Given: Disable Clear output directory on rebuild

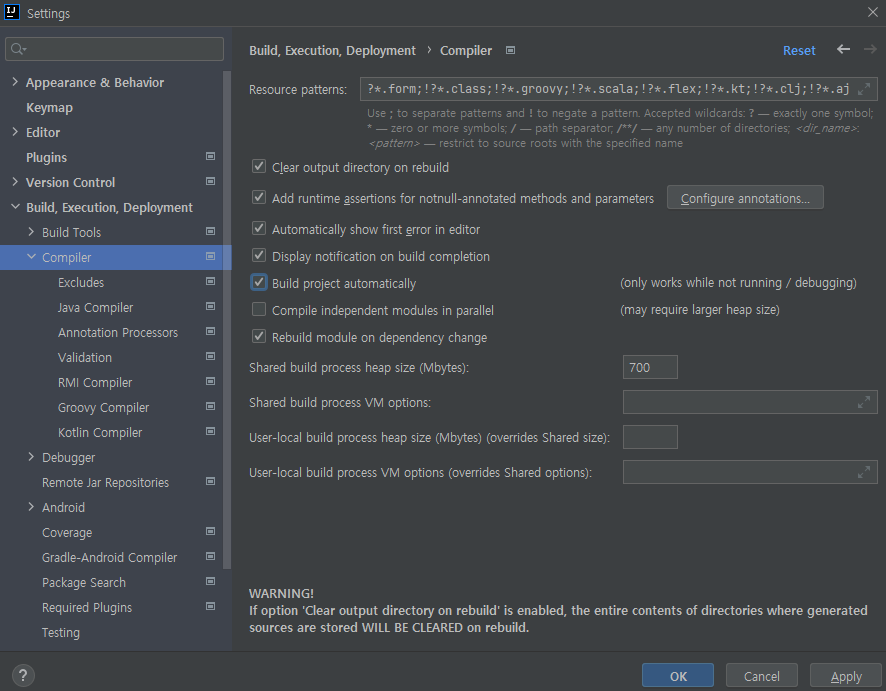Looking at the screenshot, I should click(258, 167).
